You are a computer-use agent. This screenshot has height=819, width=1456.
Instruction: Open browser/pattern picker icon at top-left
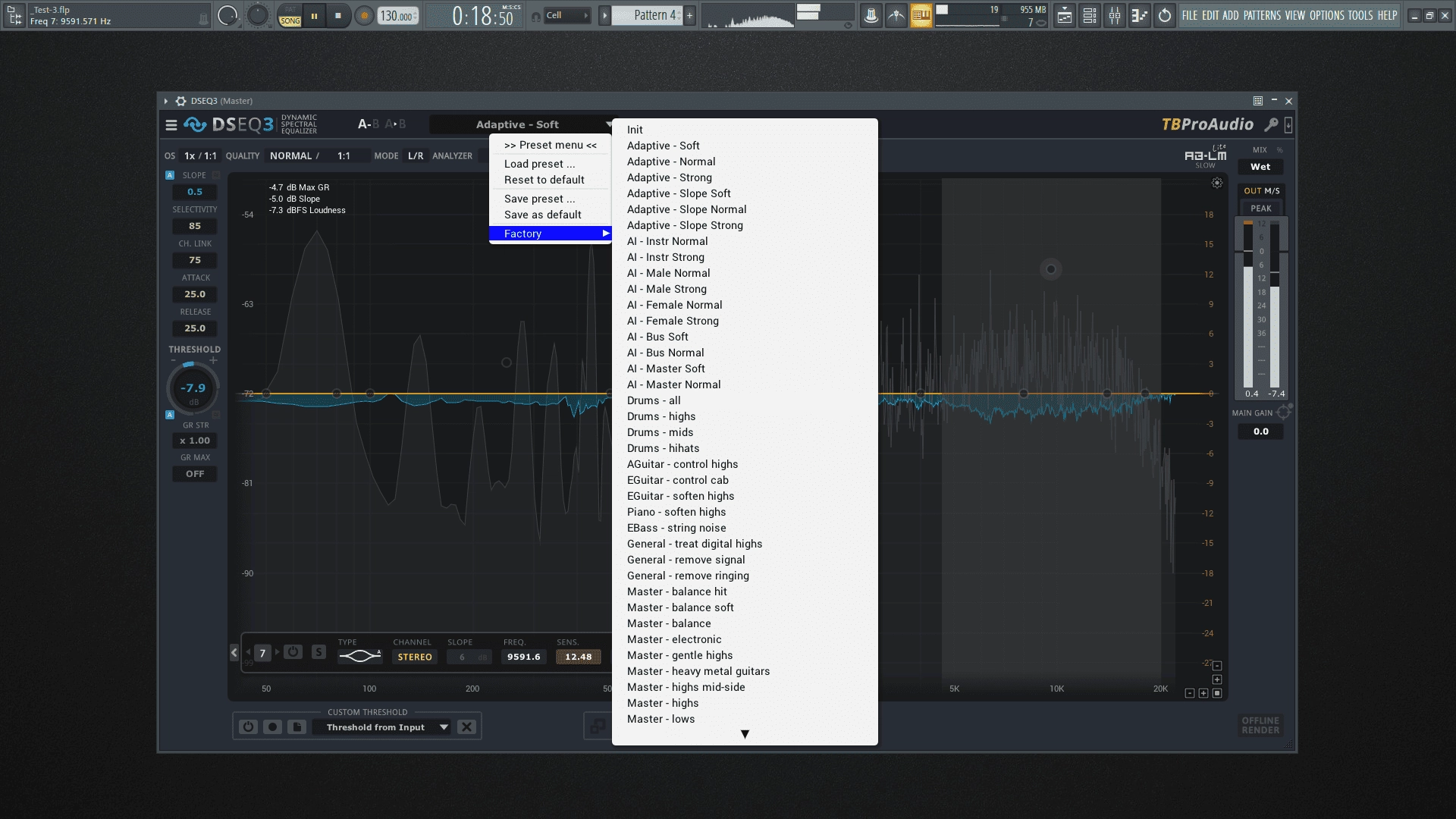(14, 15)
